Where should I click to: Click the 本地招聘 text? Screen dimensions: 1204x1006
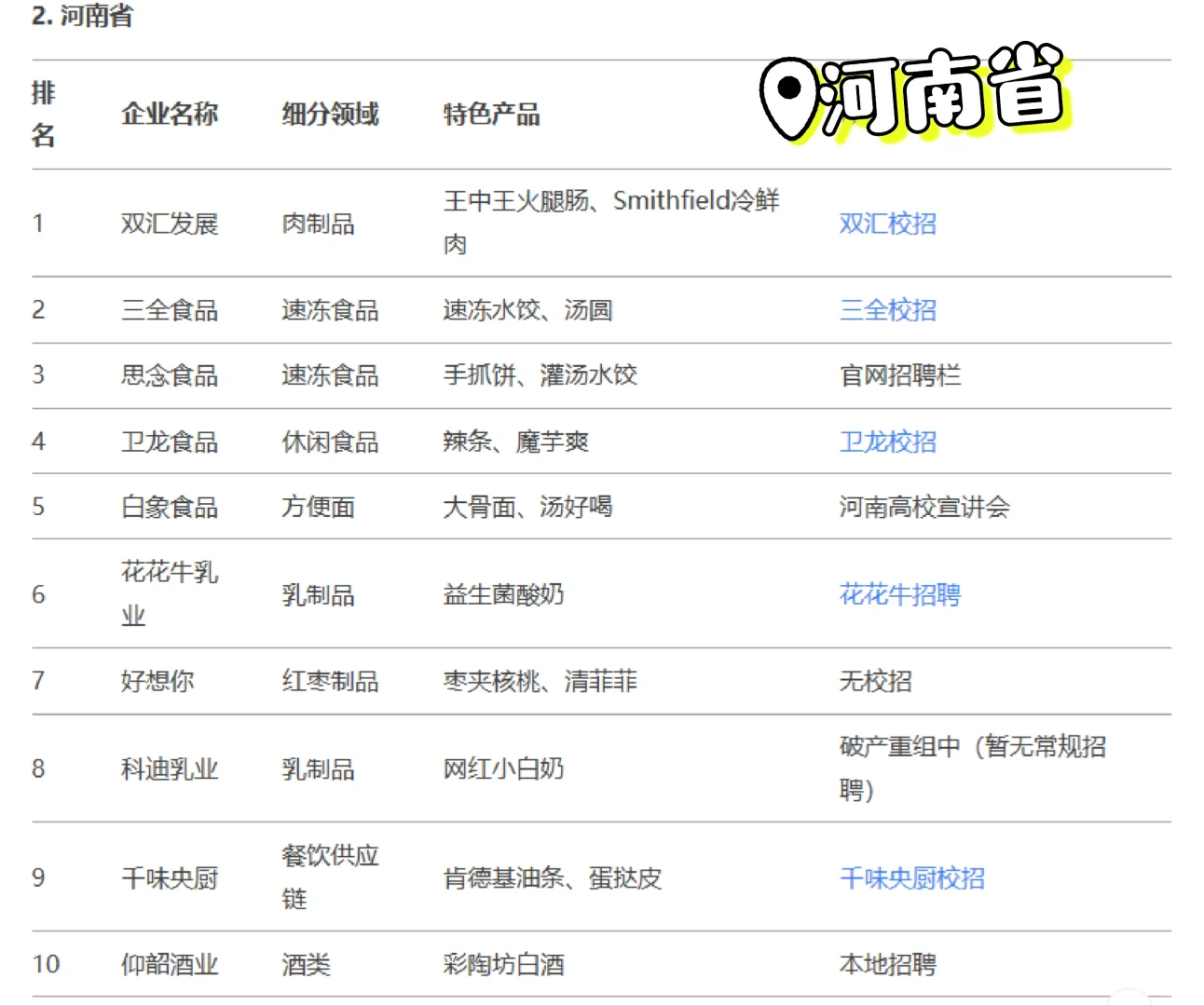pyautogui.click(x=887, y=964)
